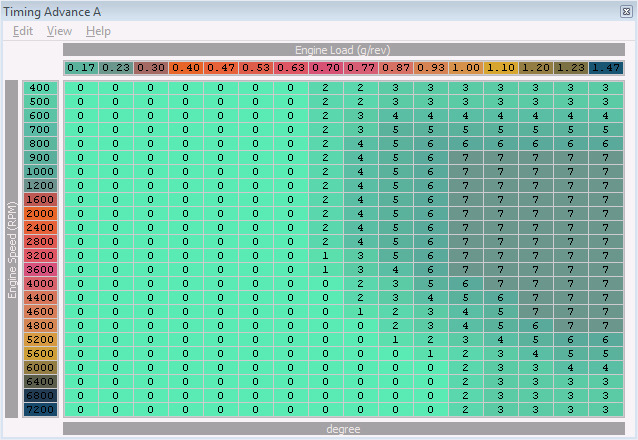The width and height of the screenshot is (638, 440).
Task: Select the 6000 RPM row header
Action: point(40,368)
